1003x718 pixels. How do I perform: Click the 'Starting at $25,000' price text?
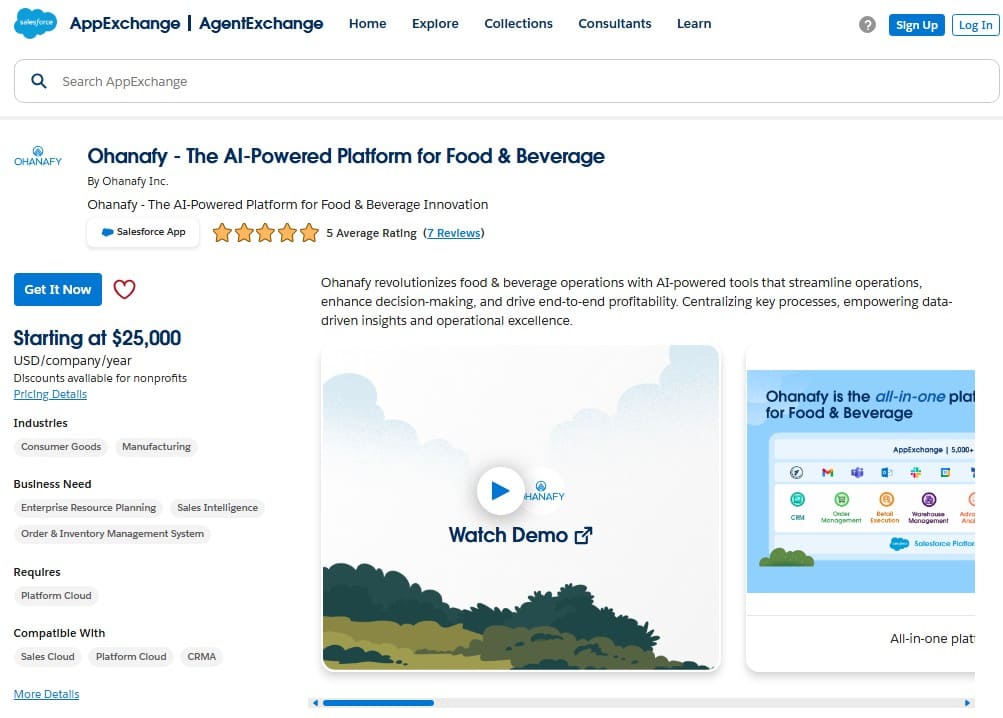point(97,338)
